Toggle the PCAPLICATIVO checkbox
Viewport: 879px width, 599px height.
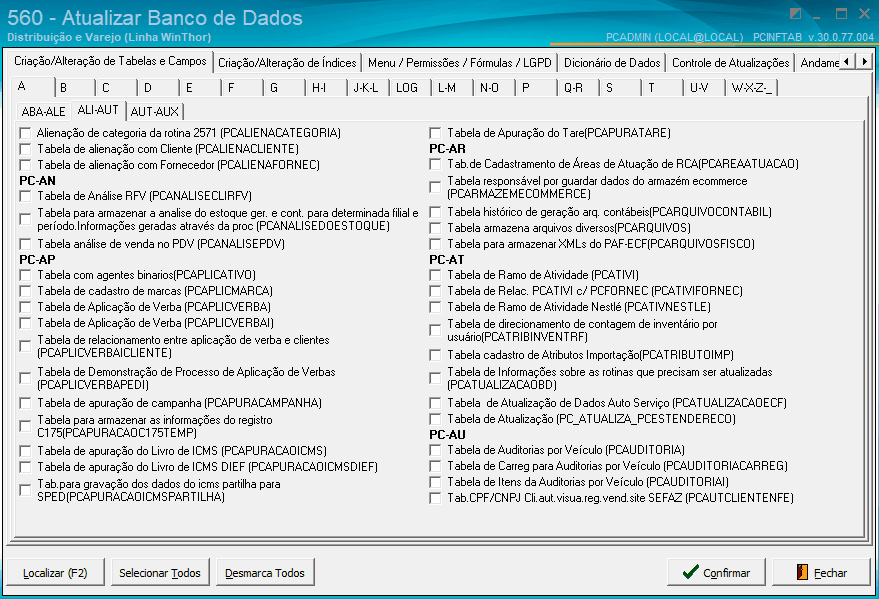coord(25,275)
